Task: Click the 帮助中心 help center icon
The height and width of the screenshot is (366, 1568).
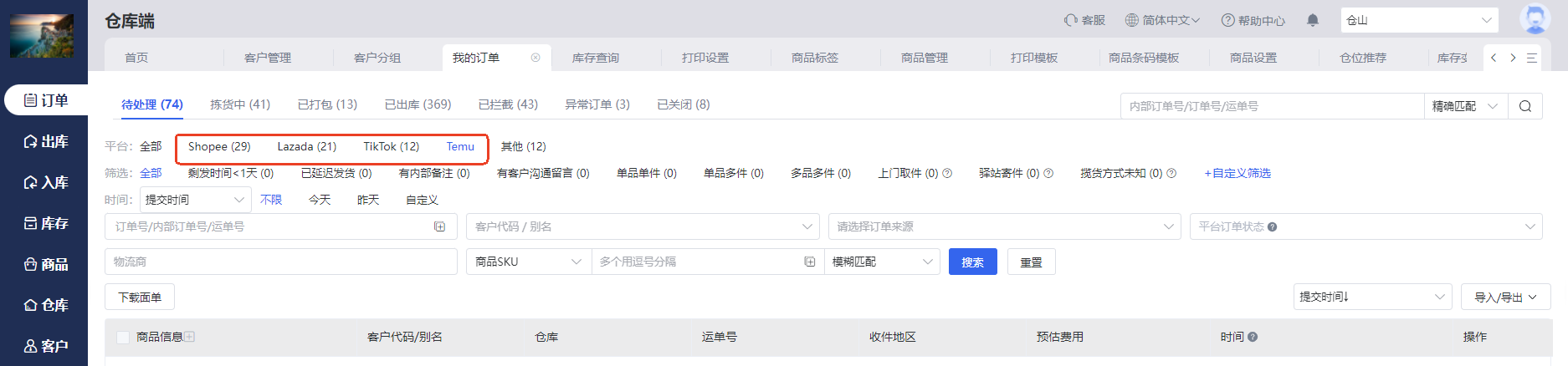Action: pos(1227,20)
